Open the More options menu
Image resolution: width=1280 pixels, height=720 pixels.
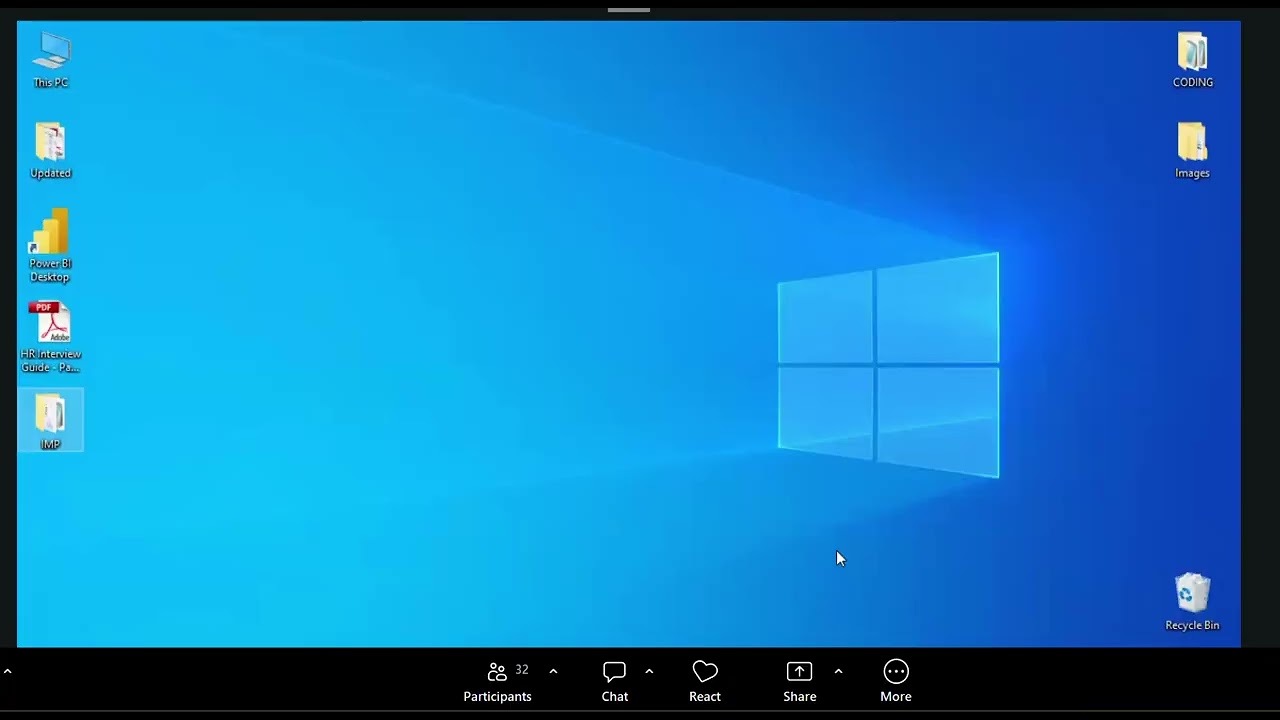click(x=896, y=682)
